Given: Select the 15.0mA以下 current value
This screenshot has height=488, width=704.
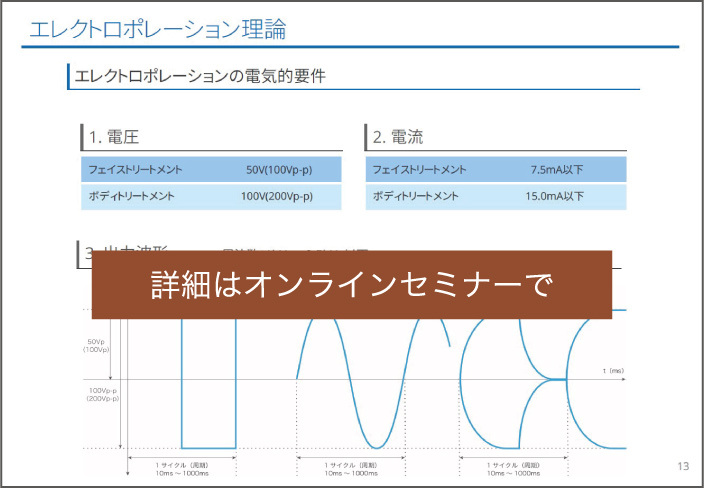Looking at the screenshot, I should [x=555, y=196].
